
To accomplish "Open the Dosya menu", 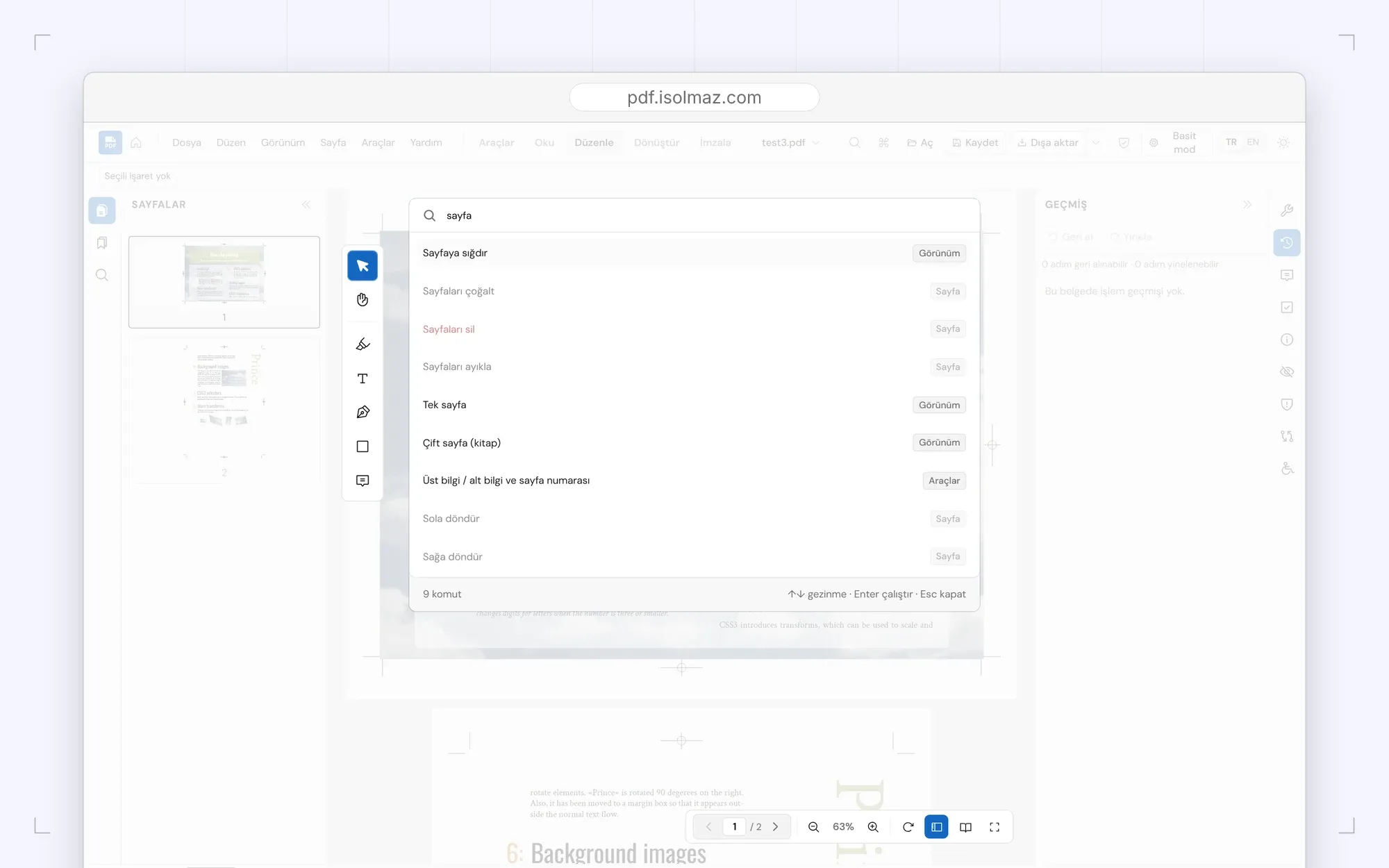I will click(187, 142).
